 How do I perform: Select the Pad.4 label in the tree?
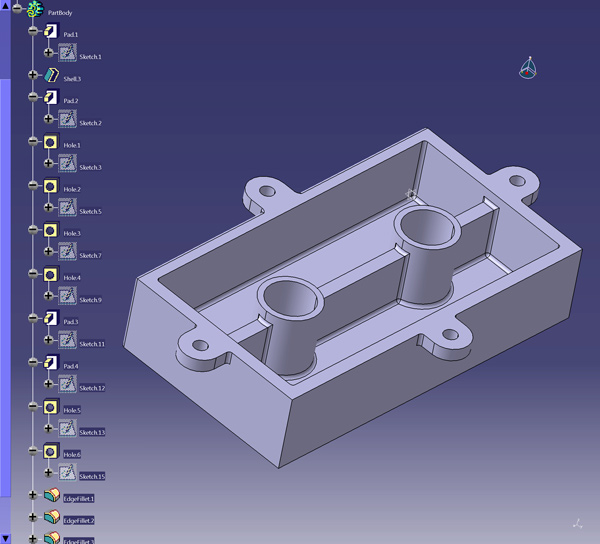71,366
